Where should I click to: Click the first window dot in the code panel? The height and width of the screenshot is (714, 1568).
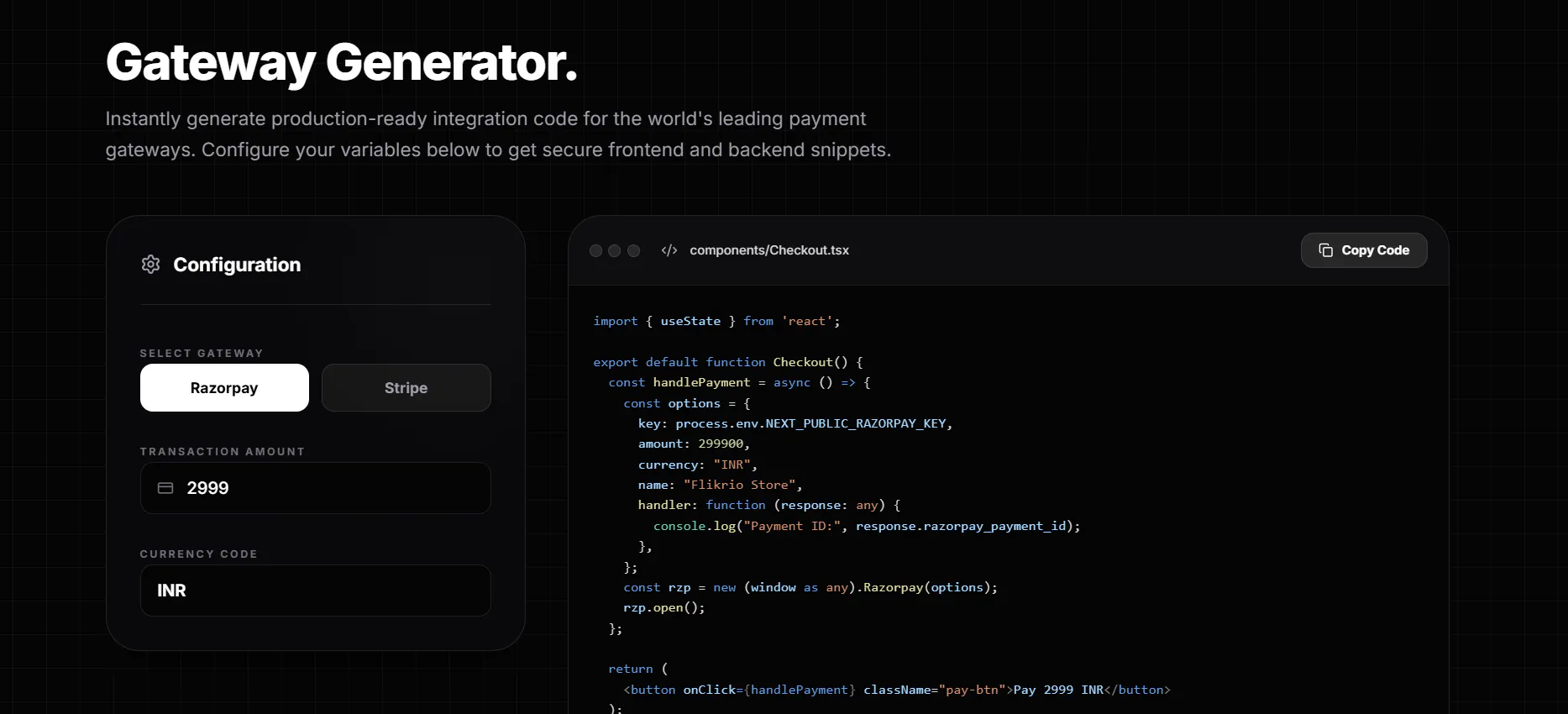click(x=595, y=250)
